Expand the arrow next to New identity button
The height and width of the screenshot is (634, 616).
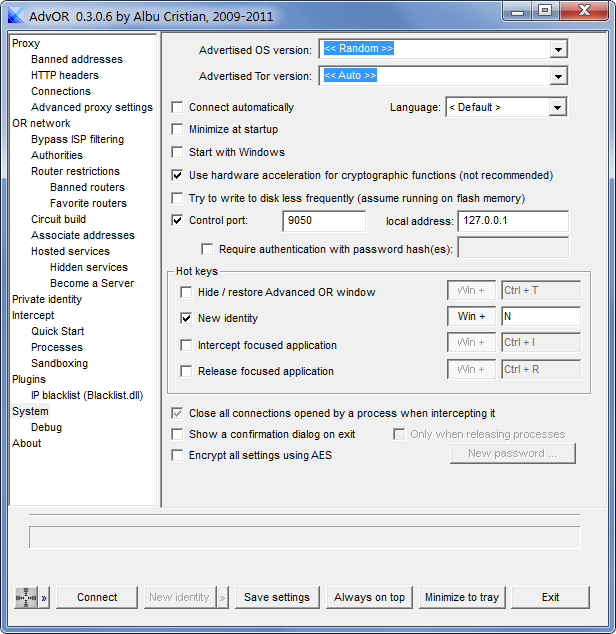[222, 597]
